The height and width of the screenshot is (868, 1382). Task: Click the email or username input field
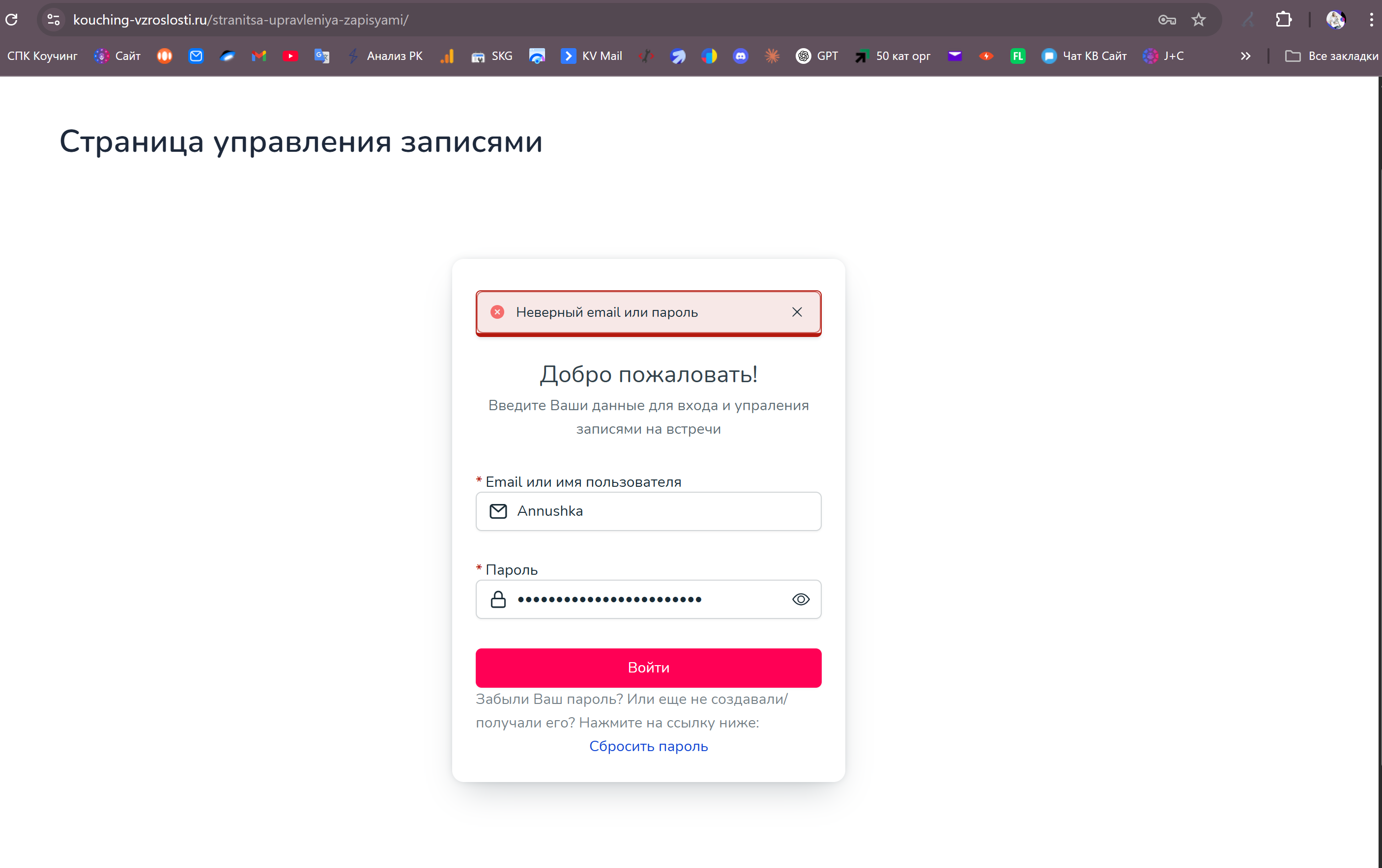click(660, 511)
